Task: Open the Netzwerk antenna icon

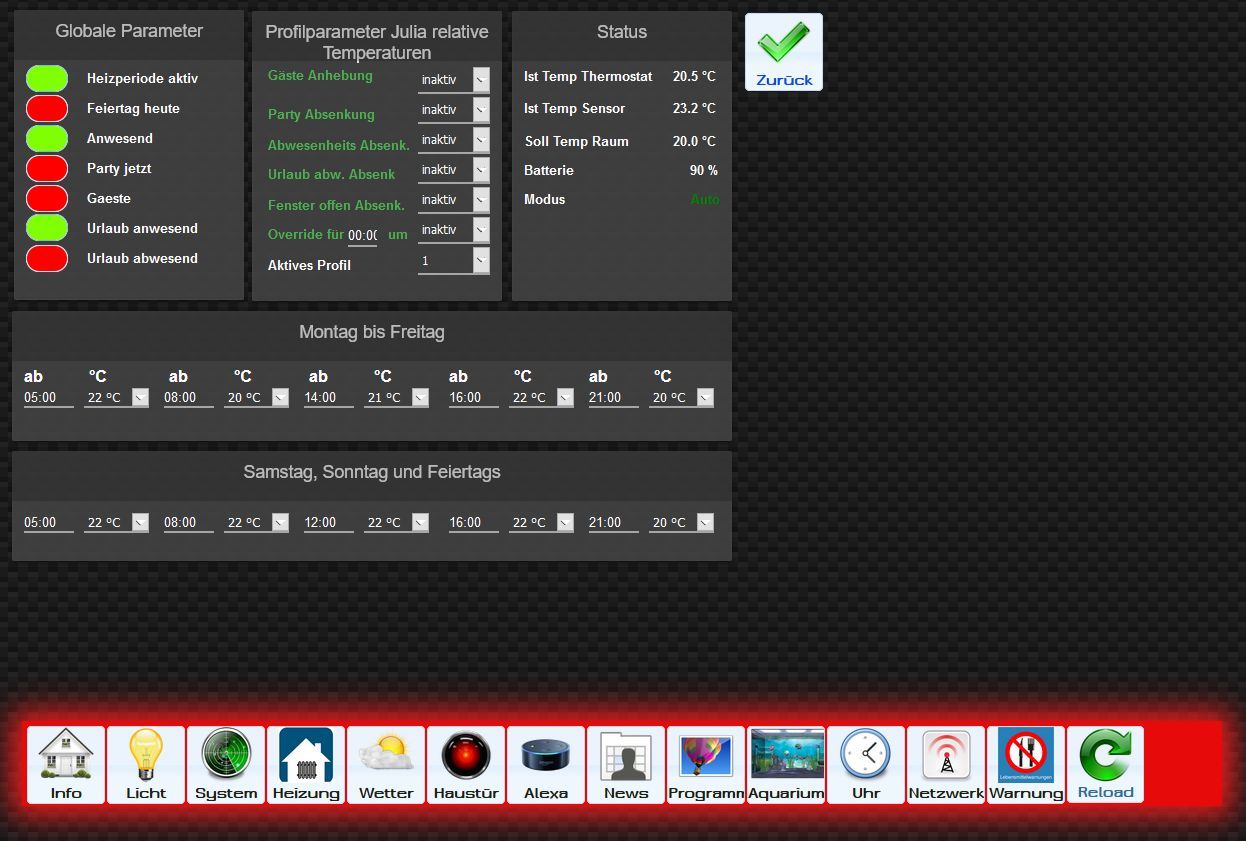Action: click(x=946, y=765)
